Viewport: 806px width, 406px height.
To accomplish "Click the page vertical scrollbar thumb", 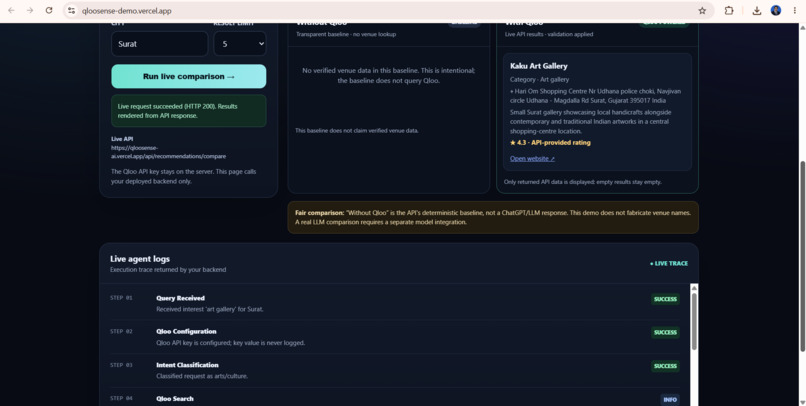I will (x=801, y=257).
